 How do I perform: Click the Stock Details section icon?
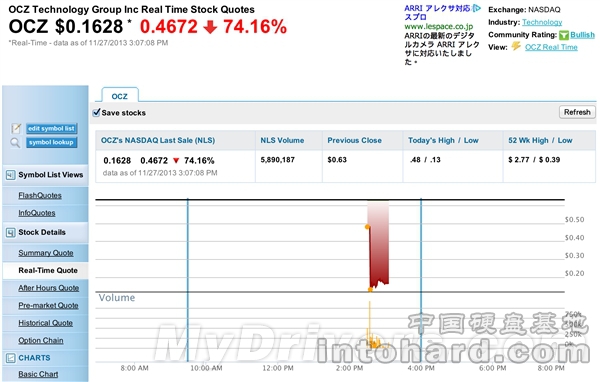(11, 233)
